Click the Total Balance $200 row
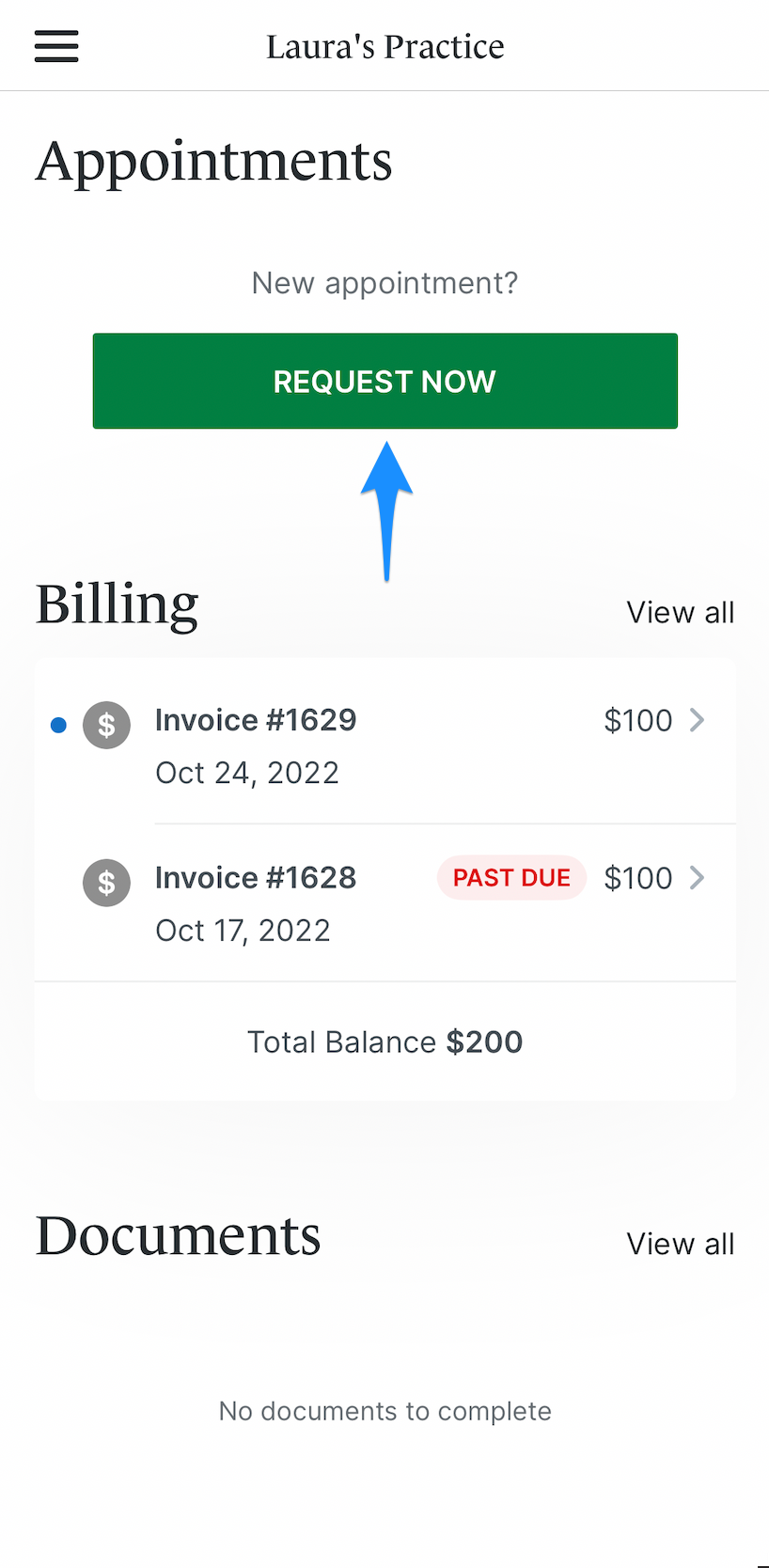This screenshot has width=769, height=1568. (x=384, y=1042)
